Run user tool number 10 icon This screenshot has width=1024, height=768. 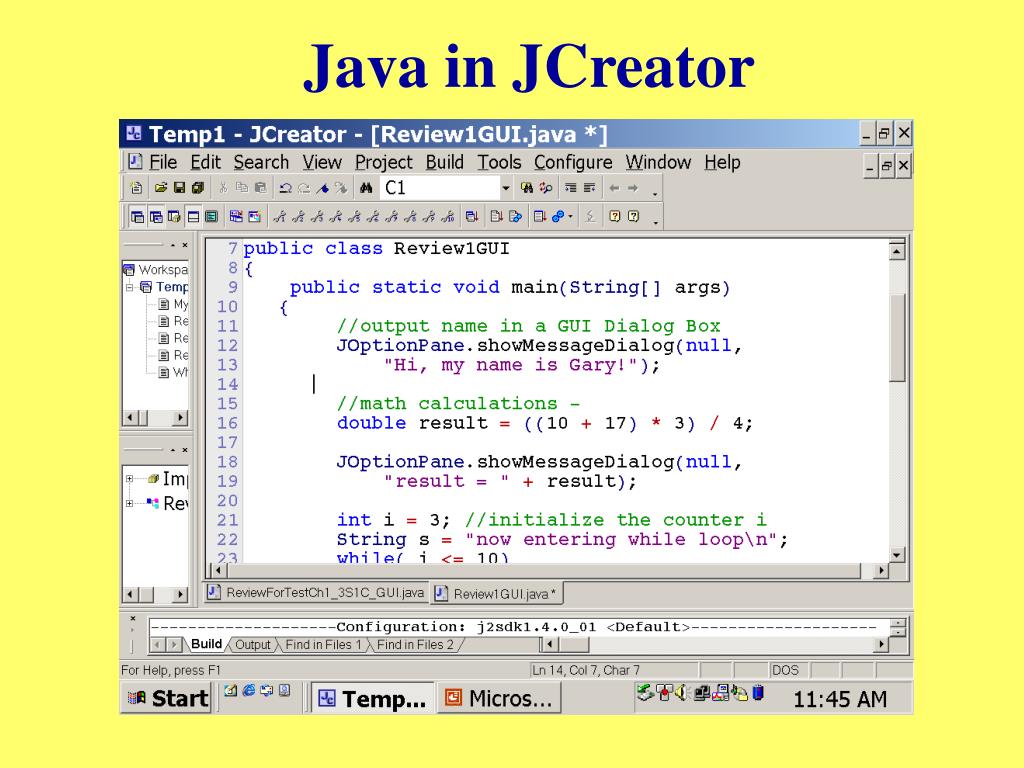(448, 216)
